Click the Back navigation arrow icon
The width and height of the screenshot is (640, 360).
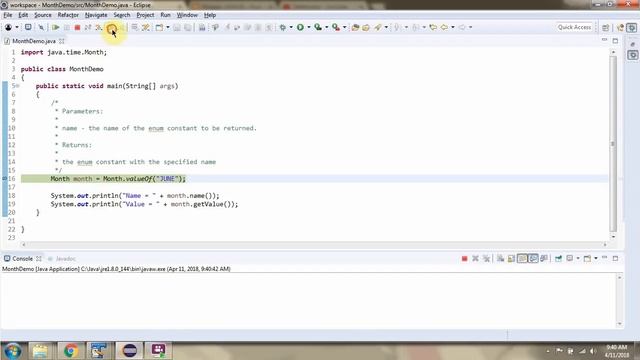[444, 27]
